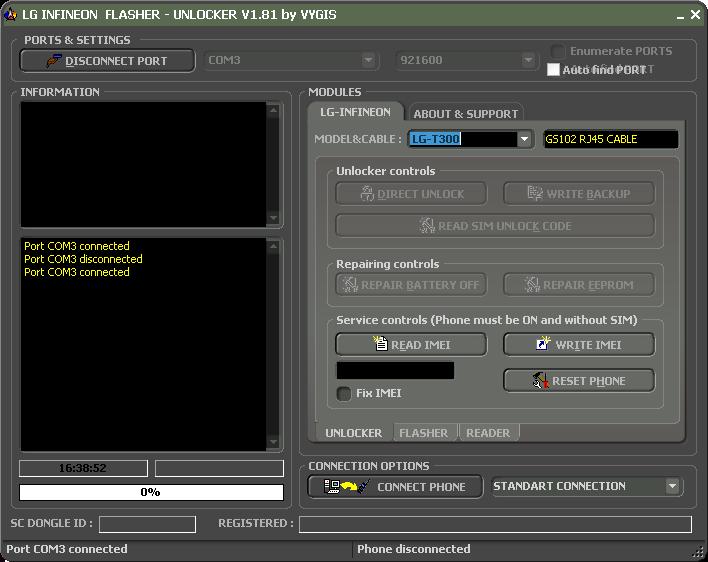Image resolution: width=708 pixels, height=562 pixels.
Task: Click the WRITE BACKUP button
Action: 579,194
